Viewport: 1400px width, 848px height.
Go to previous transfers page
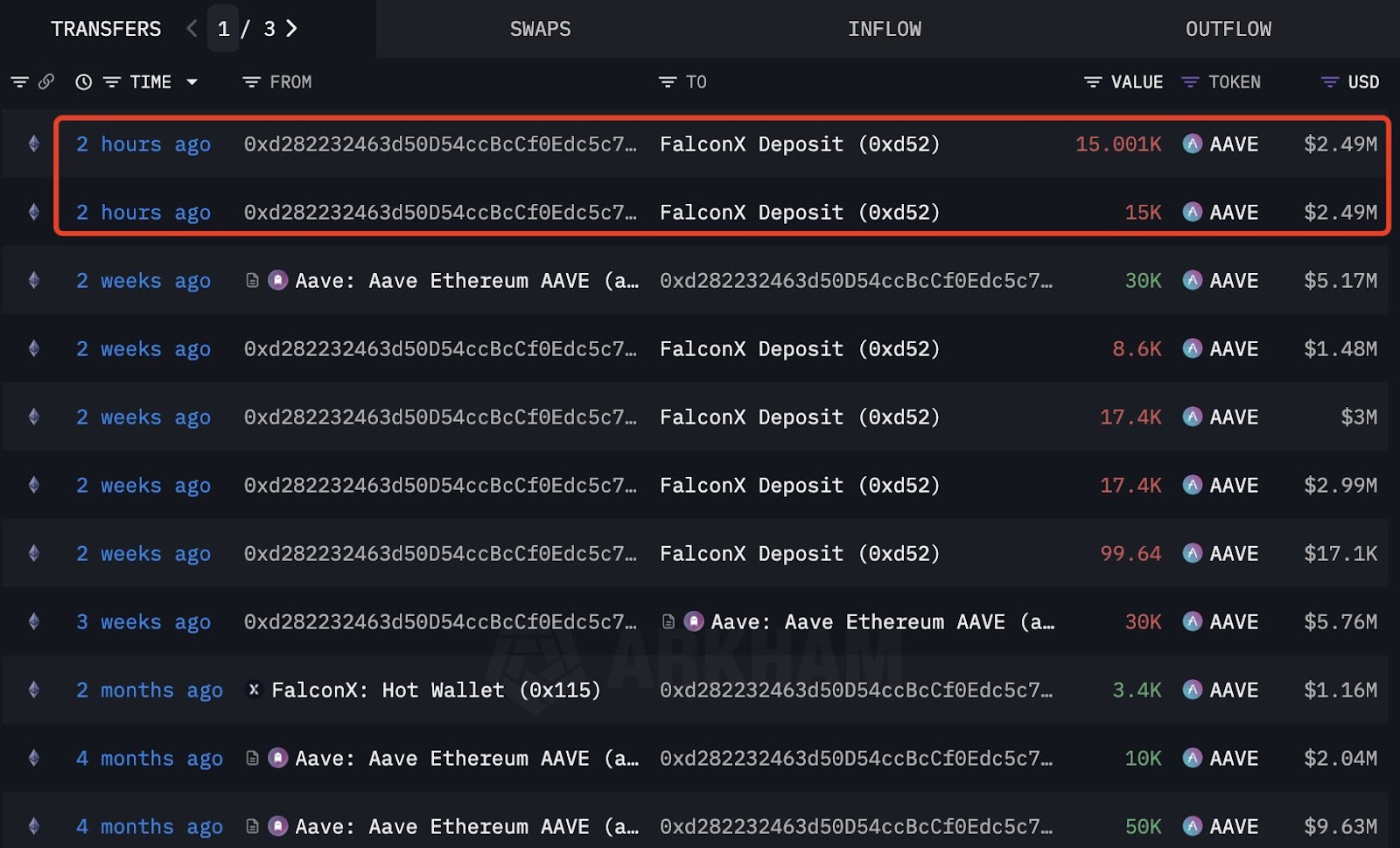[x=192, y=29]
